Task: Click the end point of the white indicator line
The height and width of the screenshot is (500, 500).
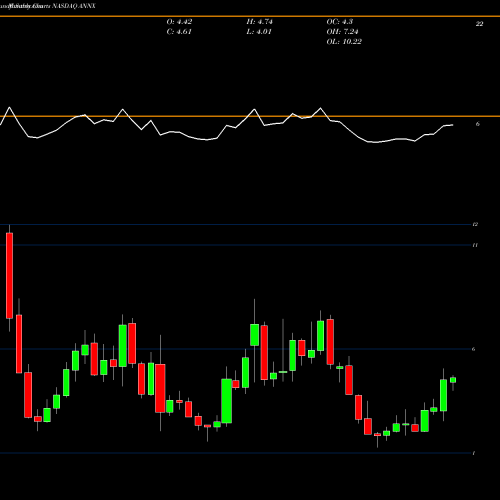Action: 453,125
